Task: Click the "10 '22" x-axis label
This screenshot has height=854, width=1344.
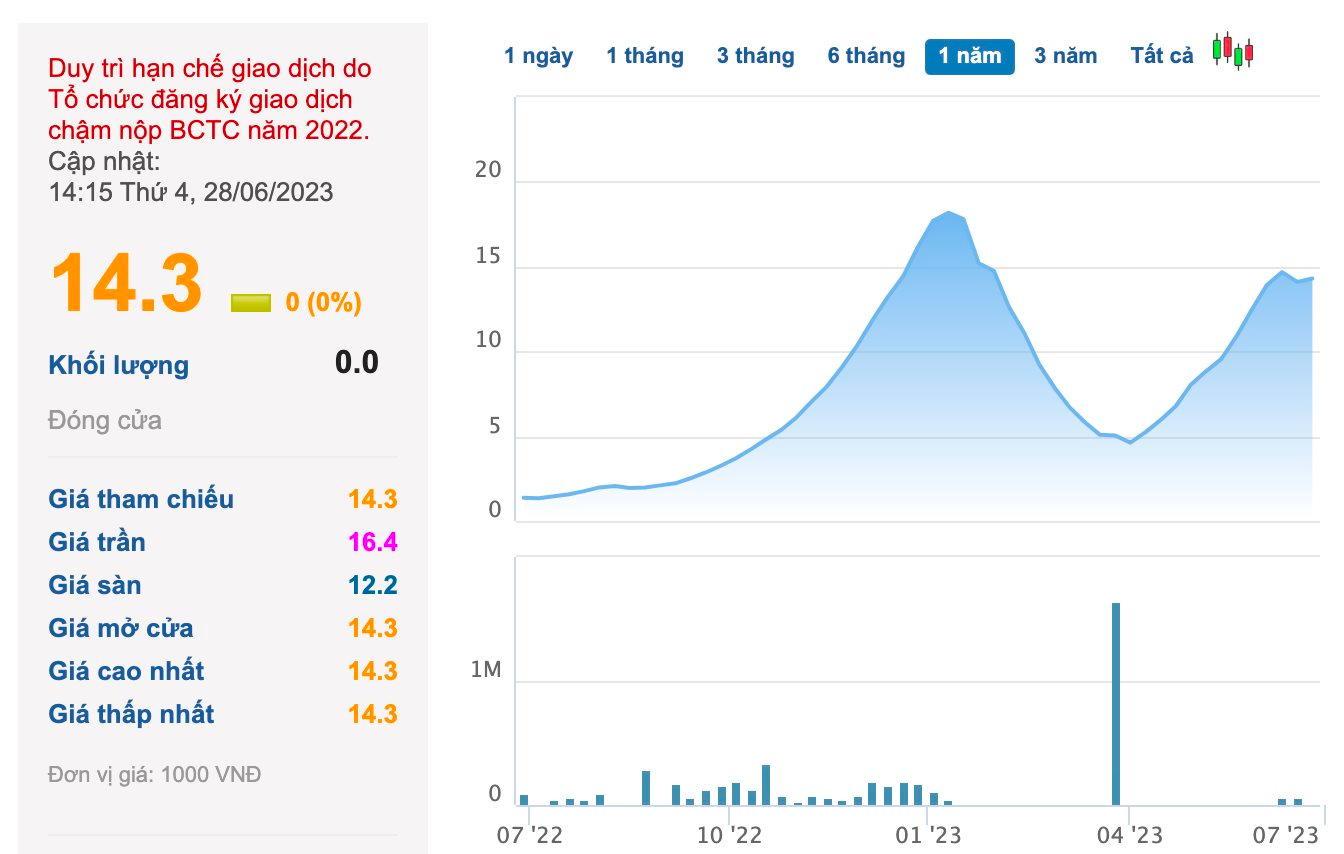Action: tap(729, 834)
